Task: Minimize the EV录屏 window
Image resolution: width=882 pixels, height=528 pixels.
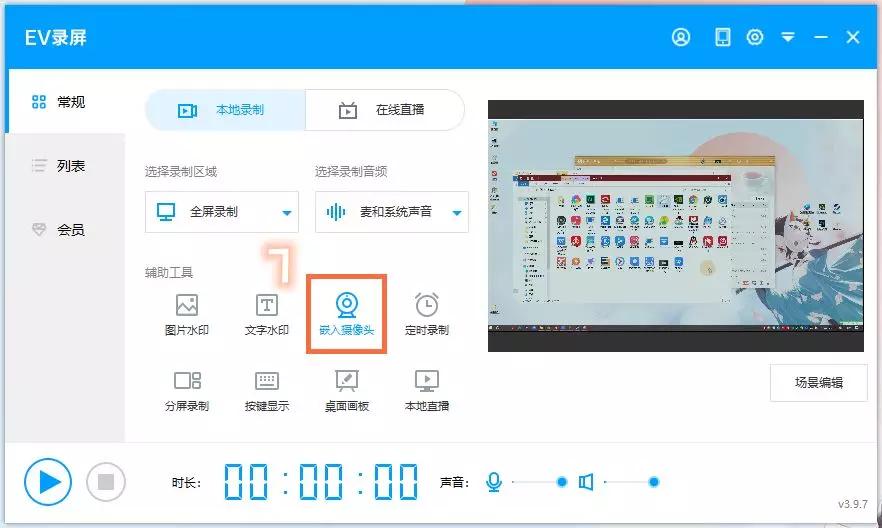Action: (x=821, y=37)
